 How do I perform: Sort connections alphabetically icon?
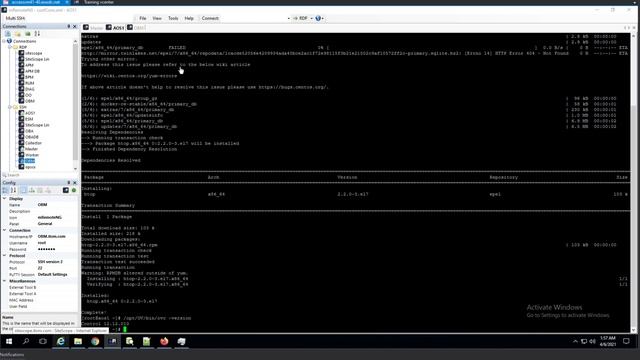pyautogui.click(x=37, y=34)
